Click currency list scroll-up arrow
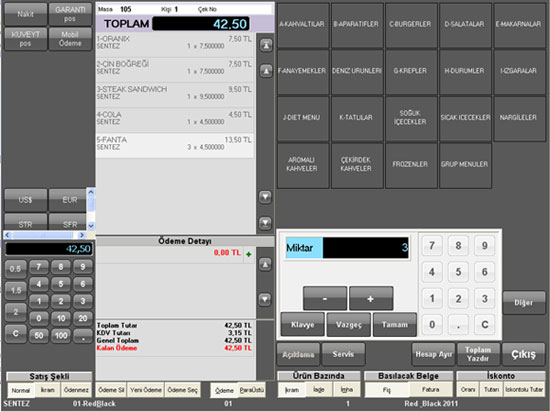 (91, 192)
